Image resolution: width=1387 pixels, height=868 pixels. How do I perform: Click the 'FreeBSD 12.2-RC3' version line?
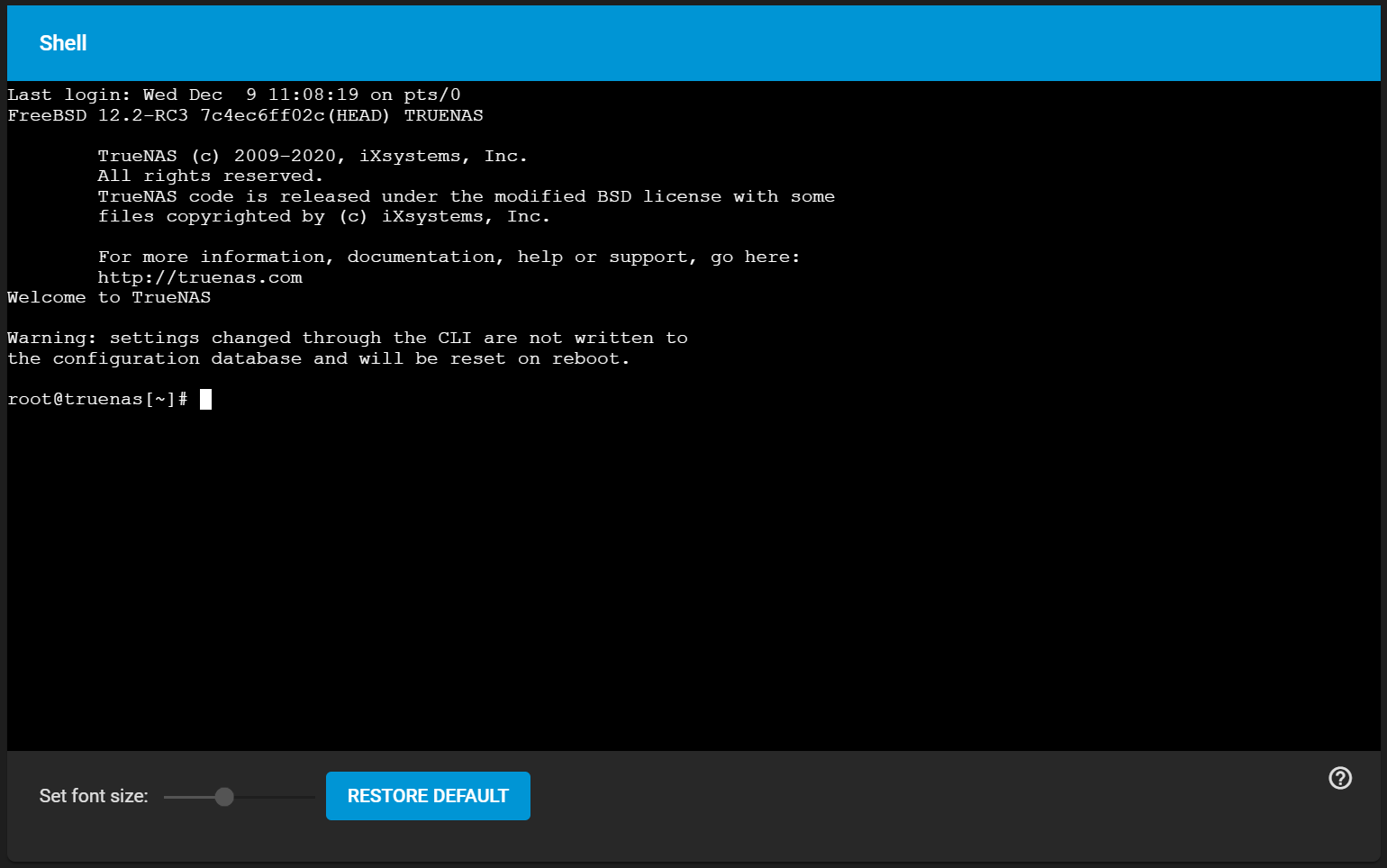[x=245, y=115]
